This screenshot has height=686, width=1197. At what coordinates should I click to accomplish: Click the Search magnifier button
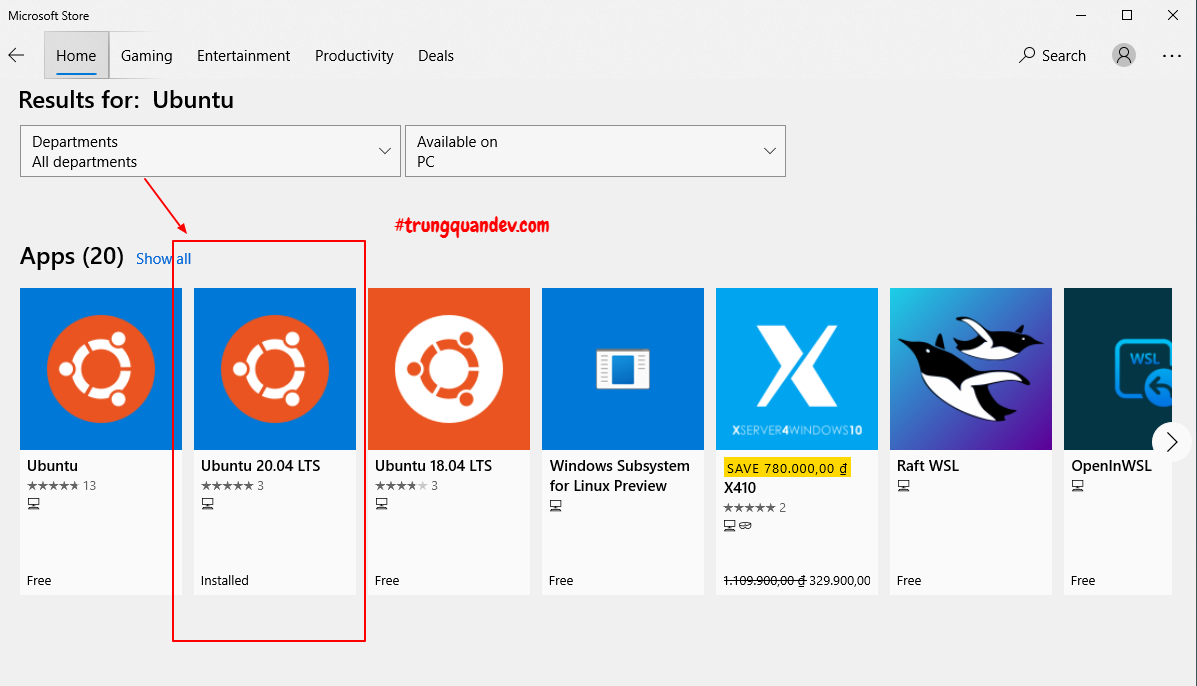click(1052, 55)
